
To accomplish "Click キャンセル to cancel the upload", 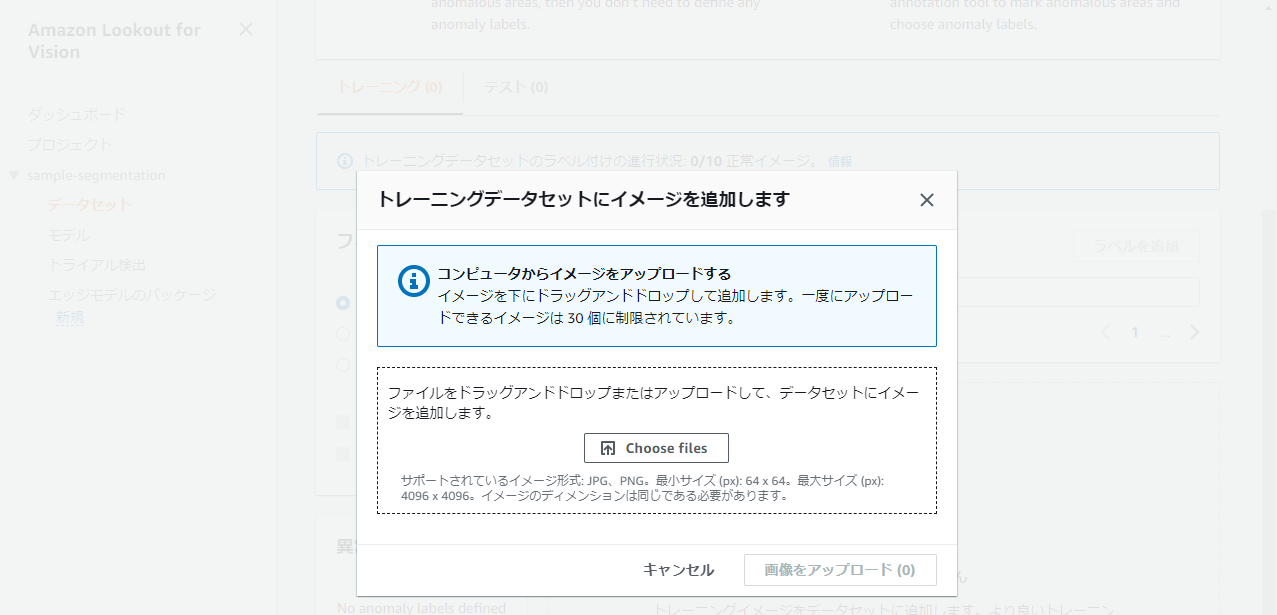I will coord(678,570).
